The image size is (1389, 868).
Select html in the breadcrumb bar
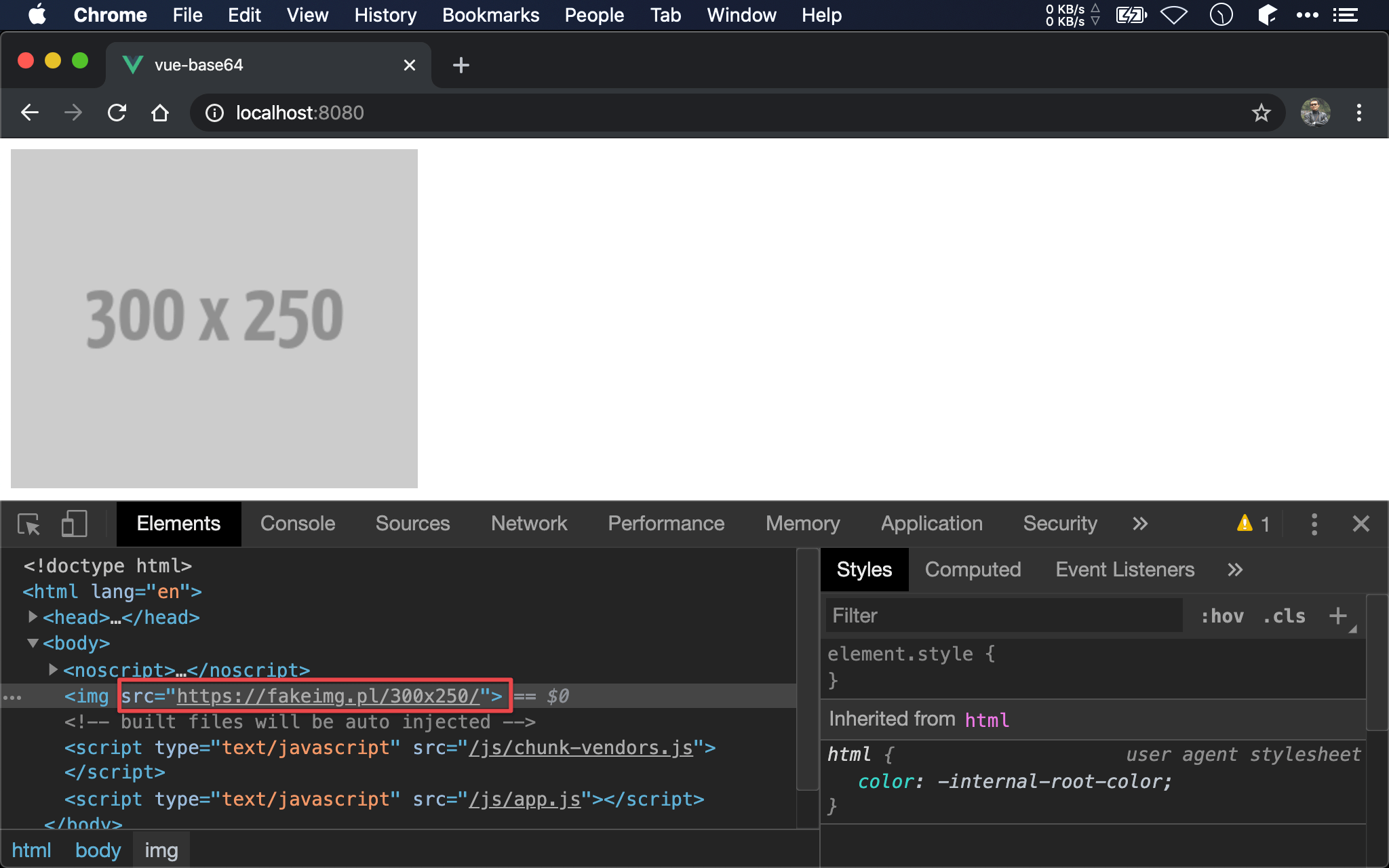click(x=31, y=850)
